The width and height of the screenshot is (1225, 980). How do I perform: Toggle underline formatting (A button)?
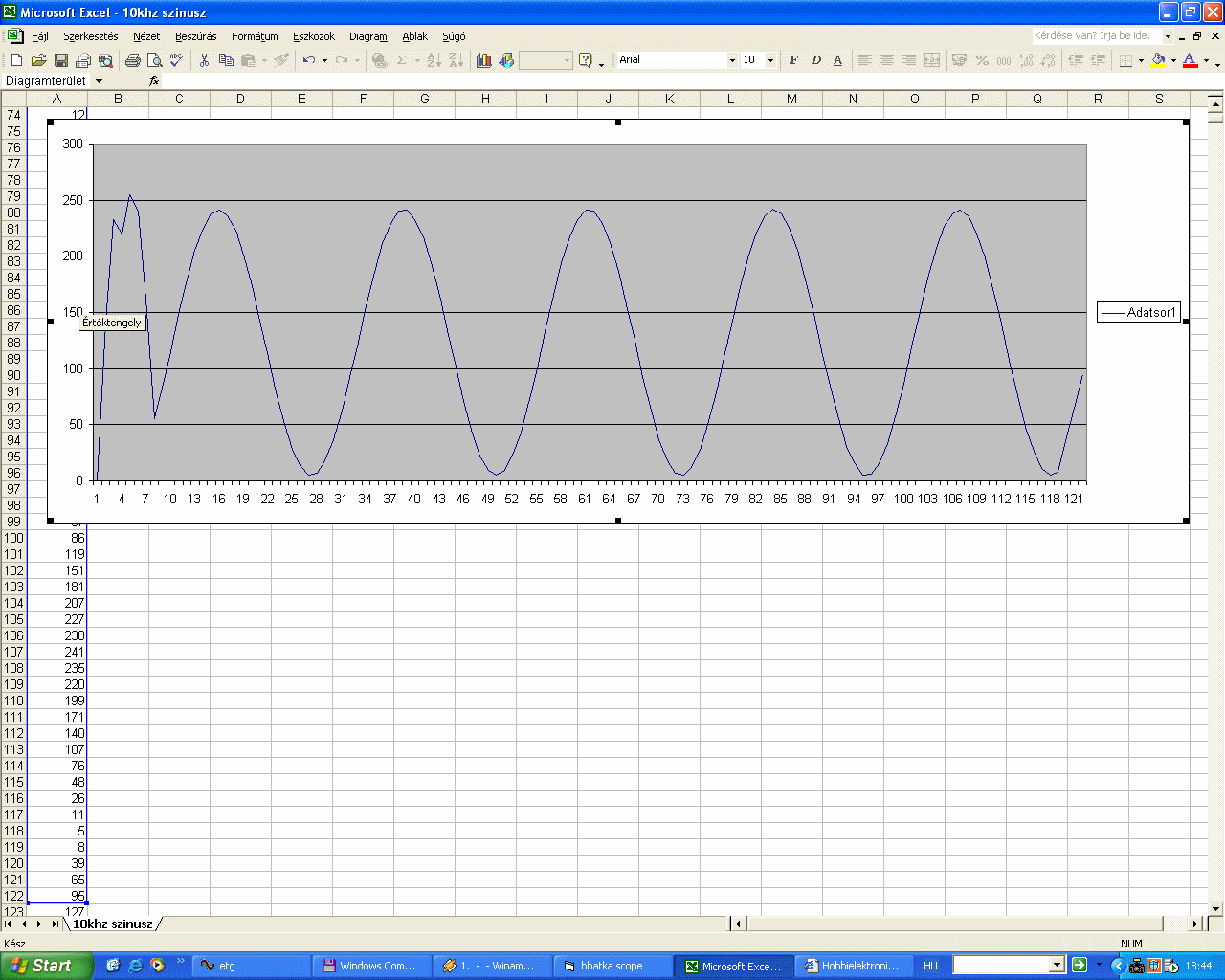[837, 60]
